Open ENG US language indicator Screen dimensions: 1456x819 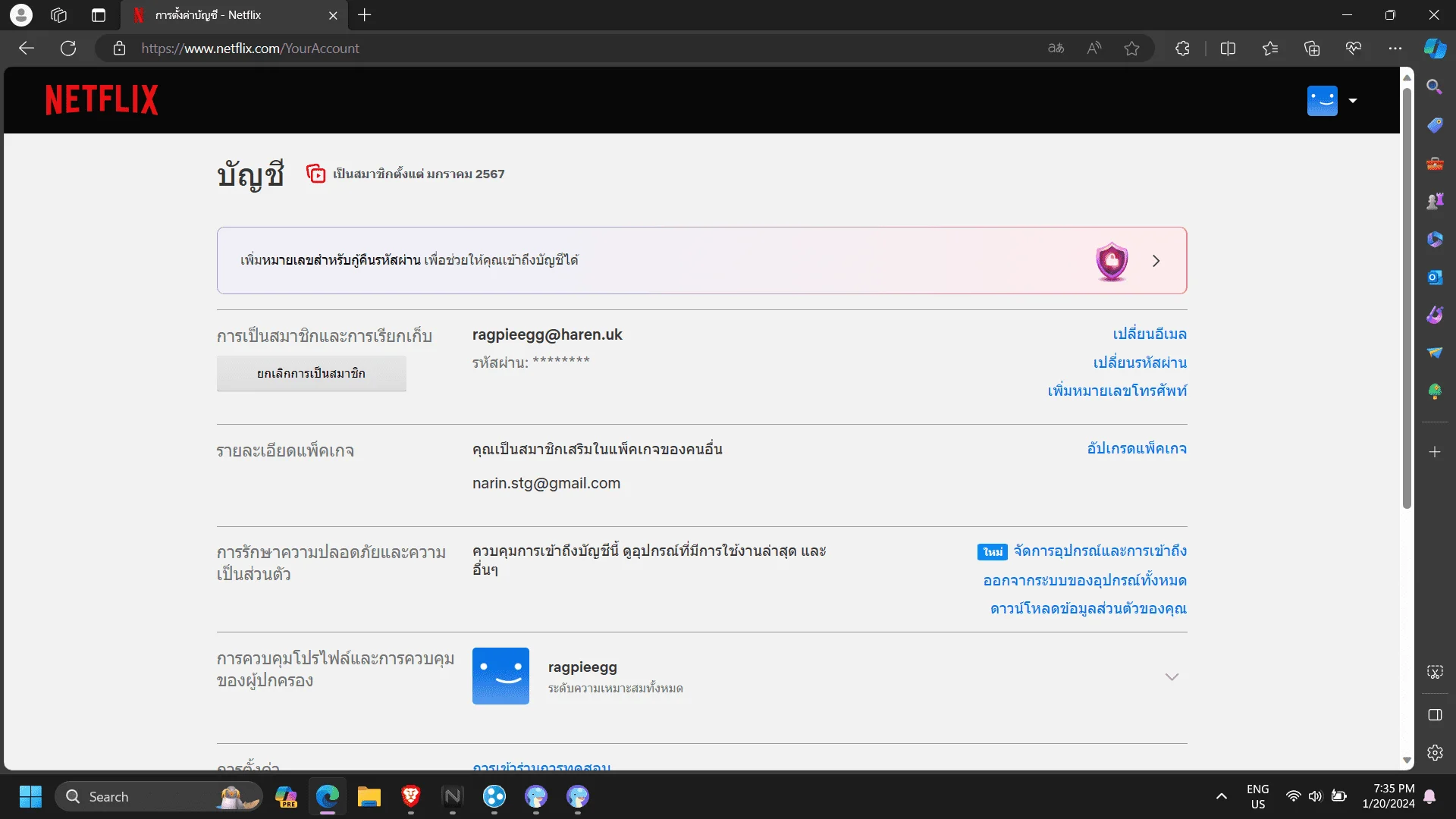click(x=1257, y=796)
